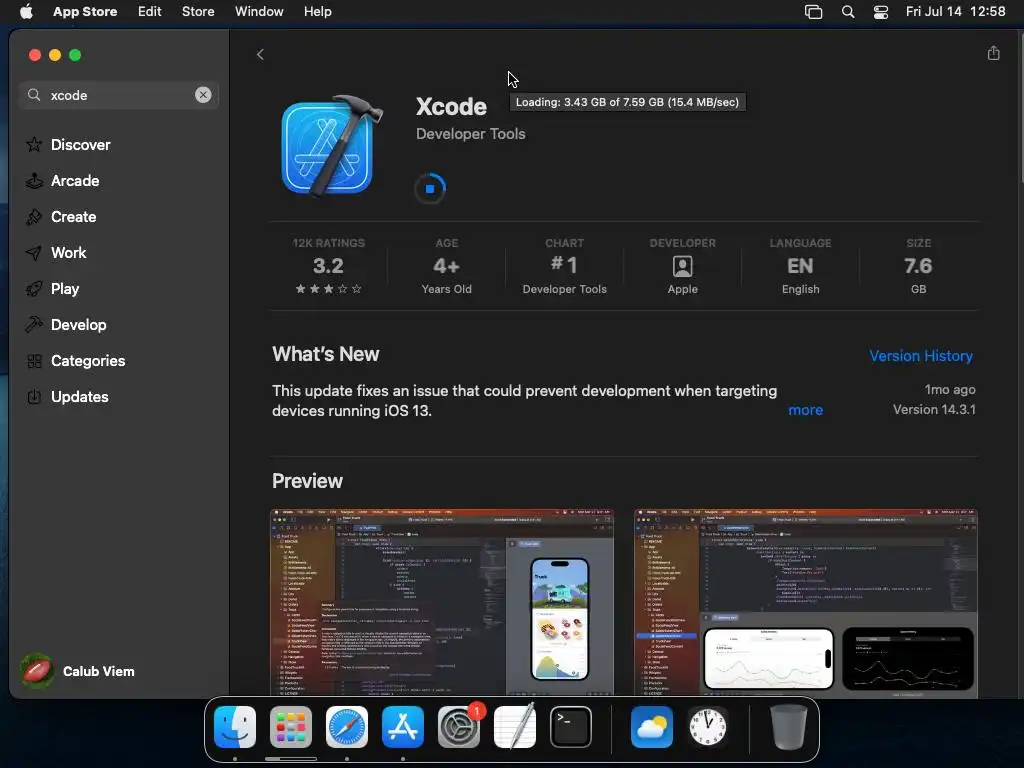
Task: Click the Developer Tools subtitle under Xcode
Action: 470,134
